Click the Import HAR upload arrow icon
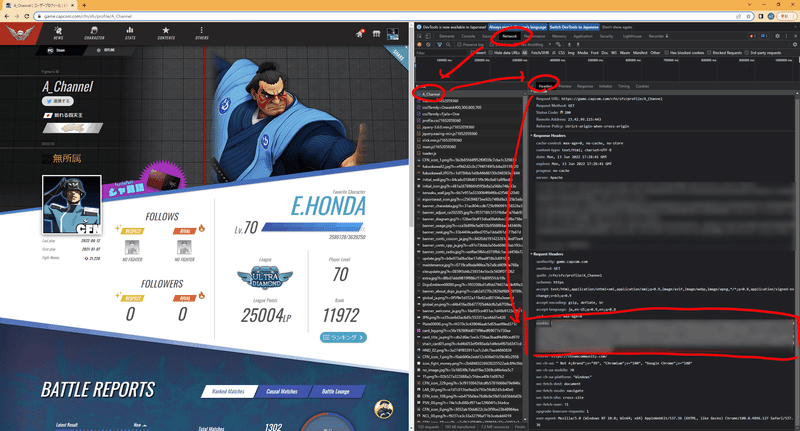Viewport: 800px width, 431px height. [x=569, y=44]
